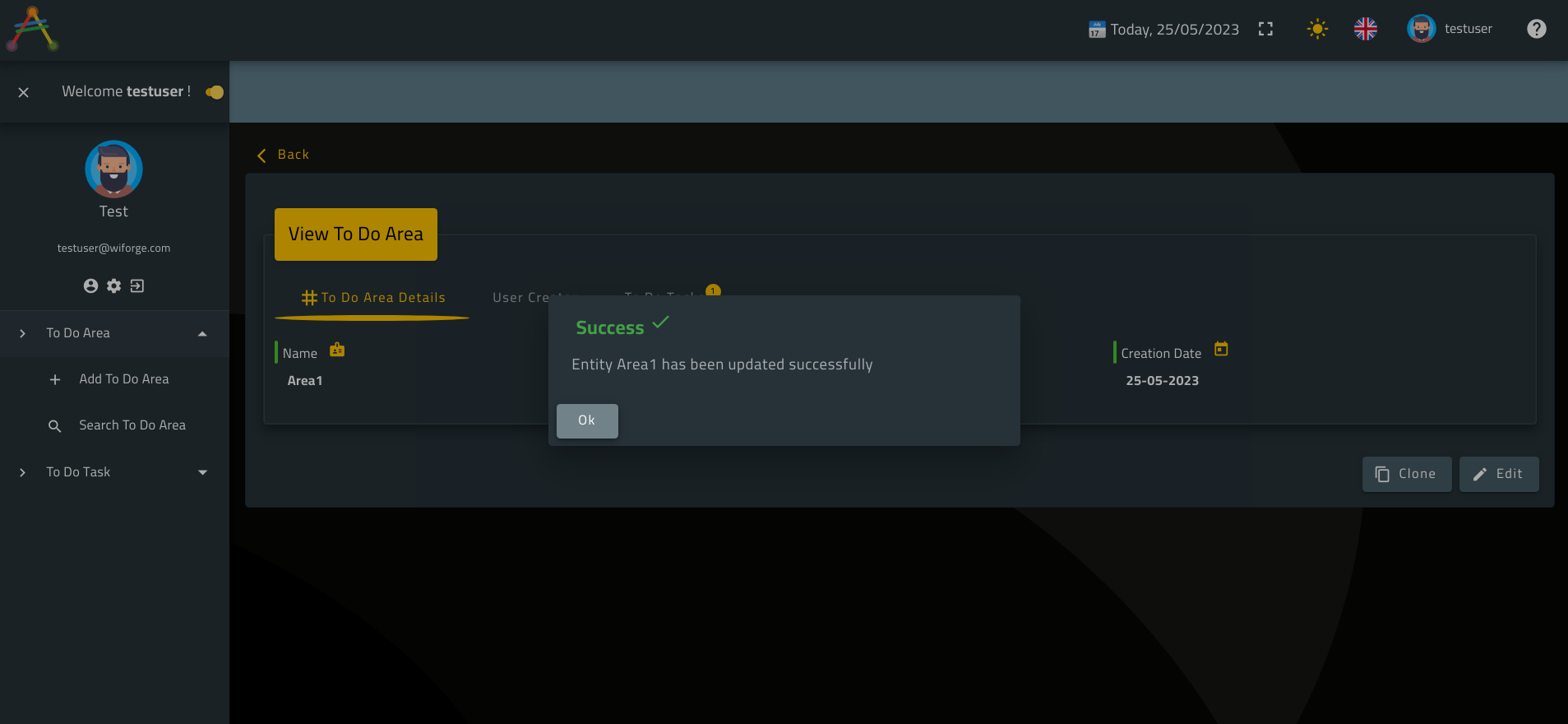Screen dimensions: 1568x724
Task: Click the Back chevron arrow icon
Action: [x=261, y=155]
